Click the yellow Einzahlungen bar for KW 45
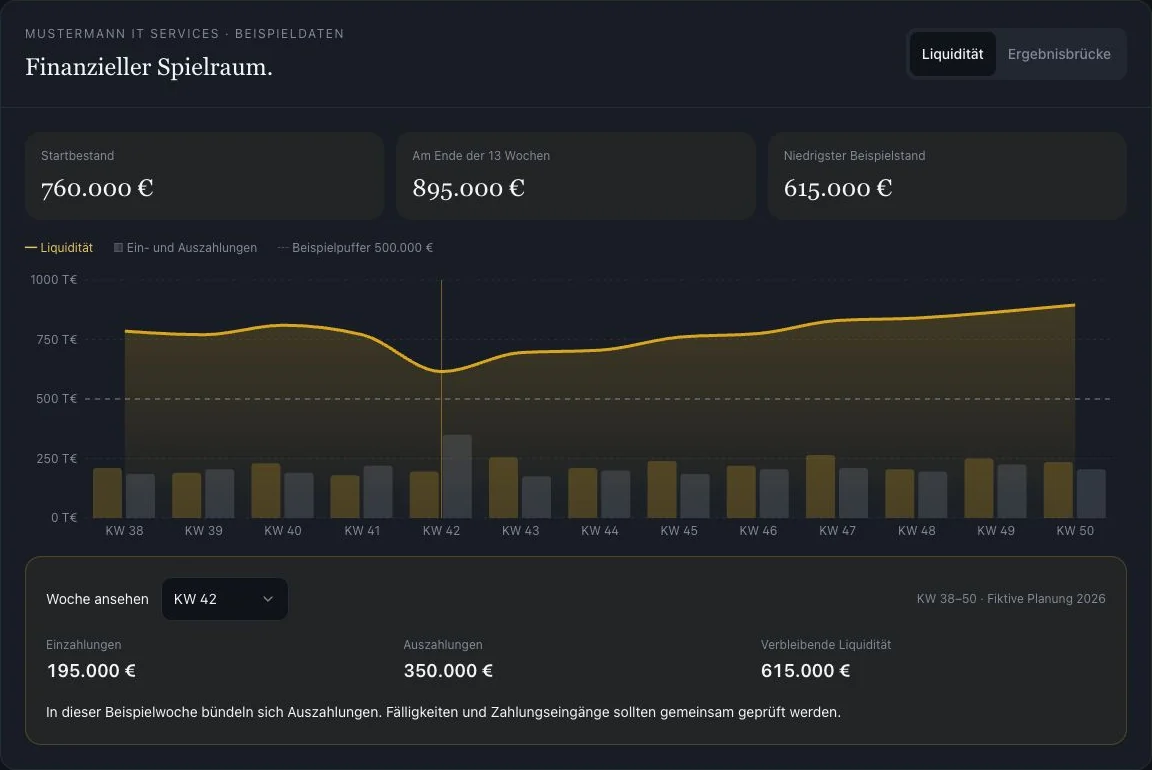Screen dimensions: 1152x770 [662, 489]
